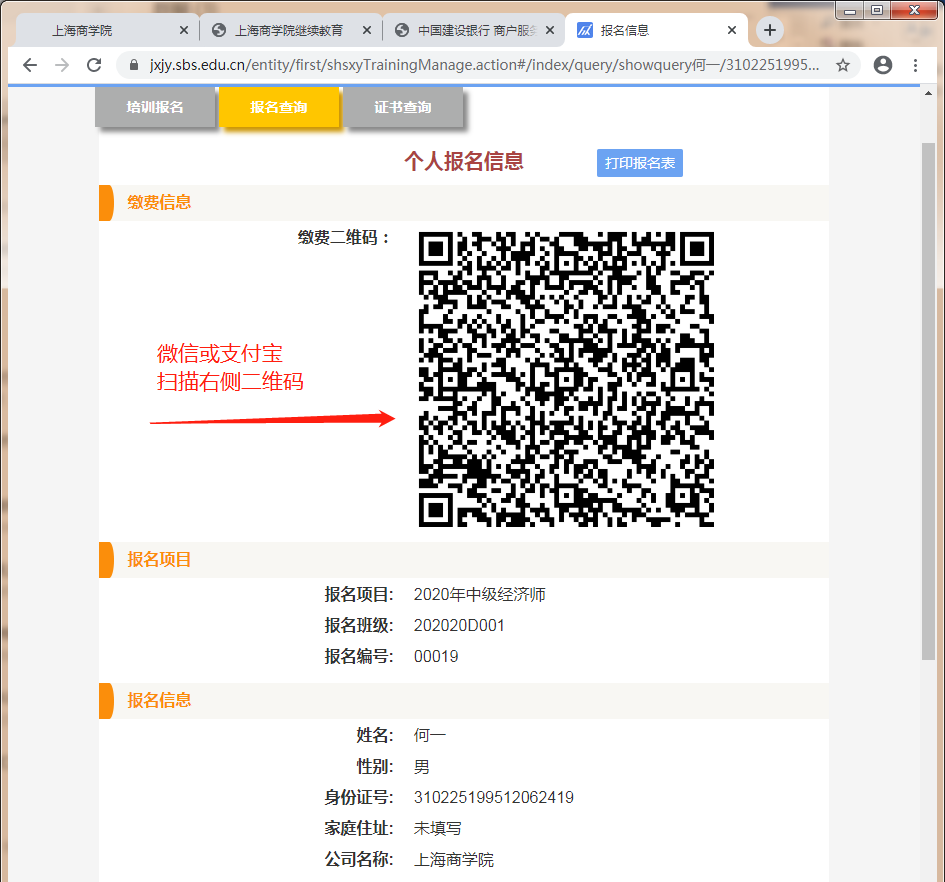Close the 中国建设银行 商户服务 tab
The width and height of the screenshot is (945, 882).
pos(550,30)
